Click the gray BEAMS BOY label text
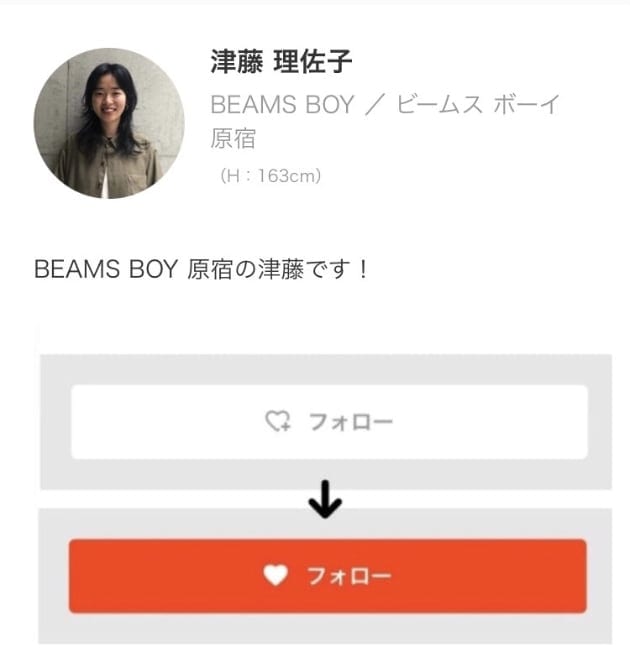Screen dimensions: 630x652 (x=282, y=104)
